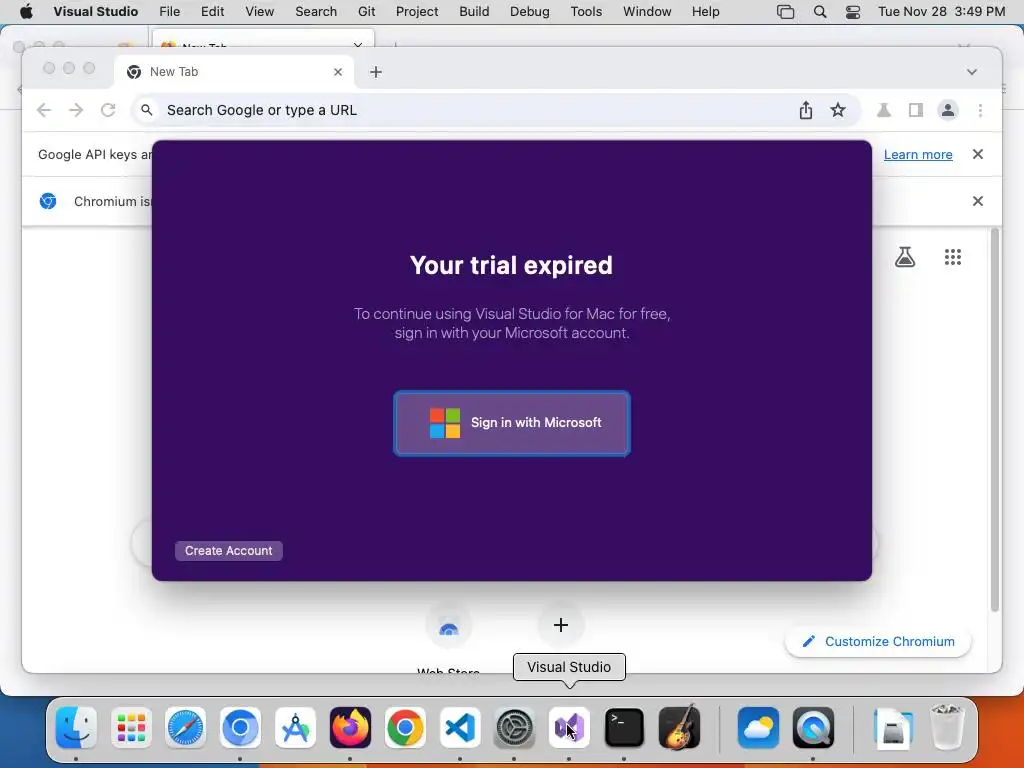Open the Learn more link
The image size is (1024, 768).
tap(918, 155)
